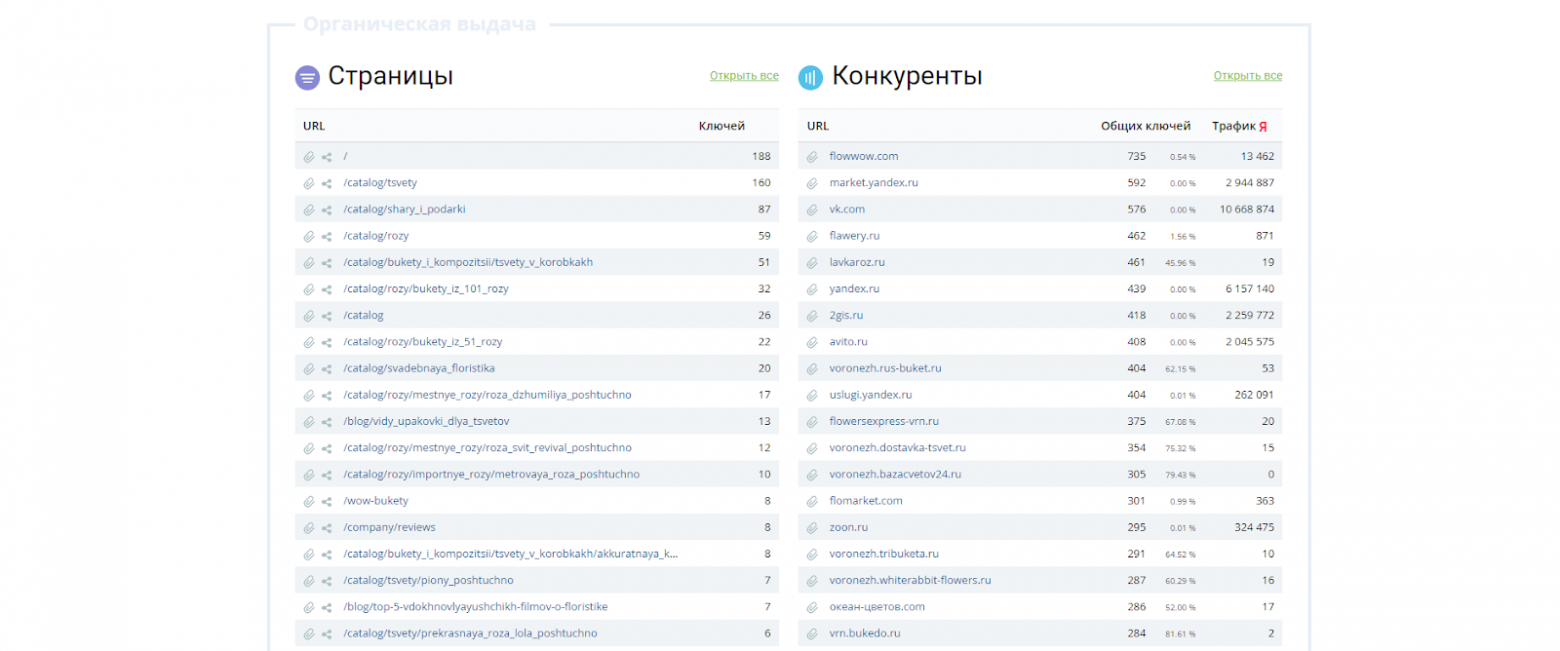Click the paperclip icon beside market.yandex.ru
Screen dimensions: 1560x651
[813, 183]
